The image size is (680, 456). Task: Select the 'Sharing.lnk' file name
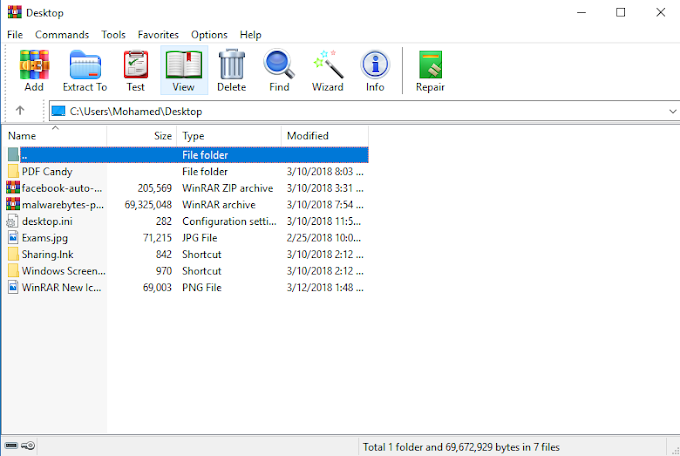point(48,254)
